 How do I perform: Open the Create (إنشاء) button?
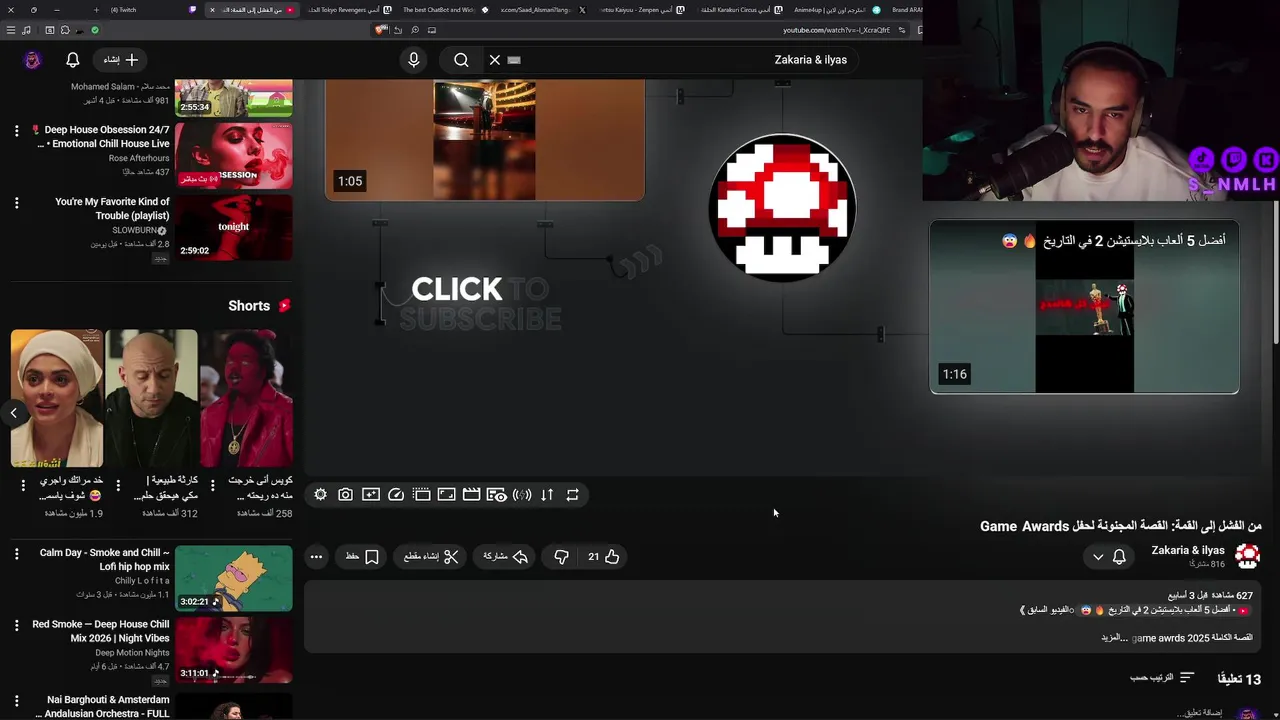pyautogui.click(x=121, y=60)
